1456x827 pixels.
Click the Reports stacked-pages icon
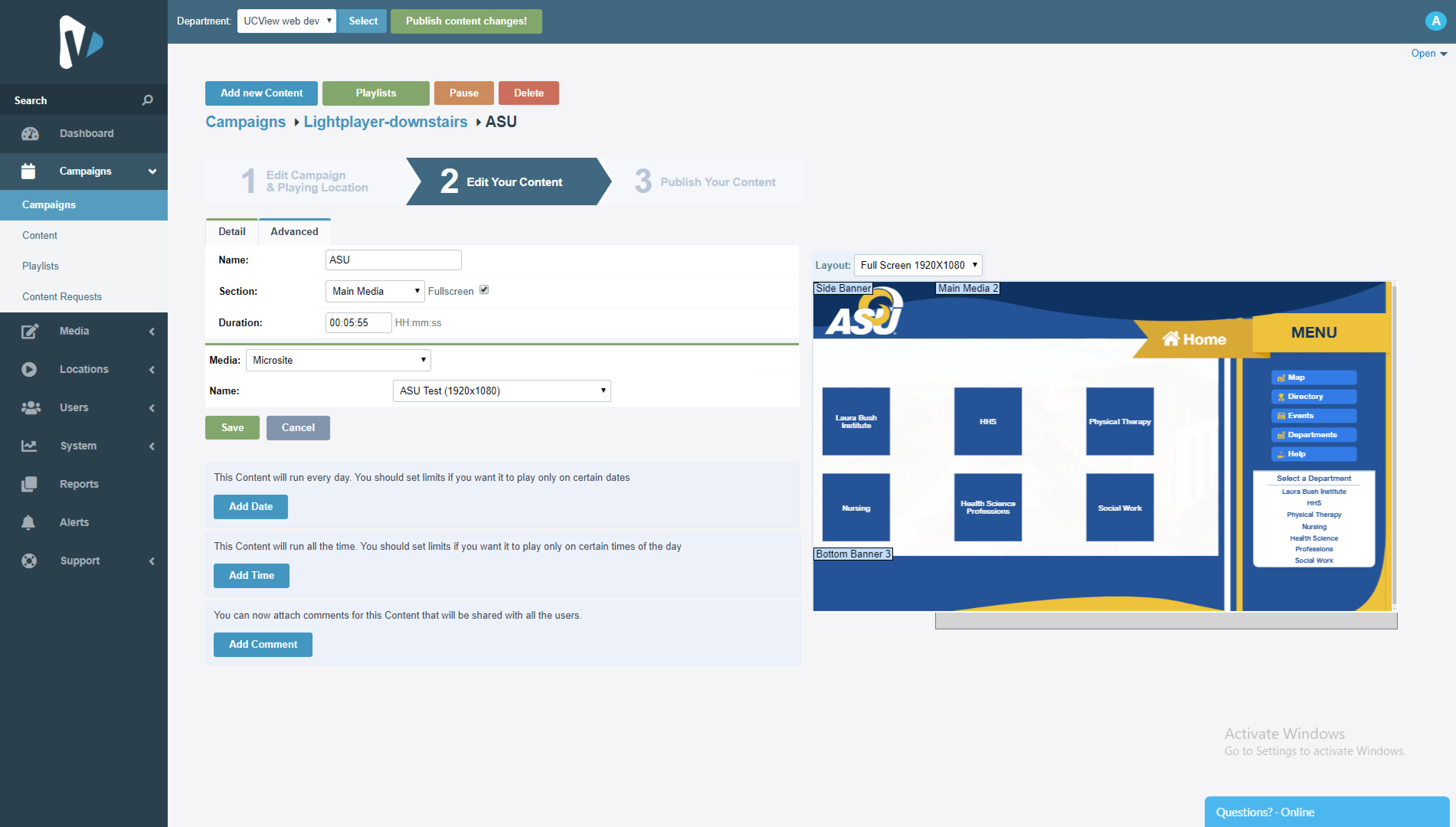point(29,484)
